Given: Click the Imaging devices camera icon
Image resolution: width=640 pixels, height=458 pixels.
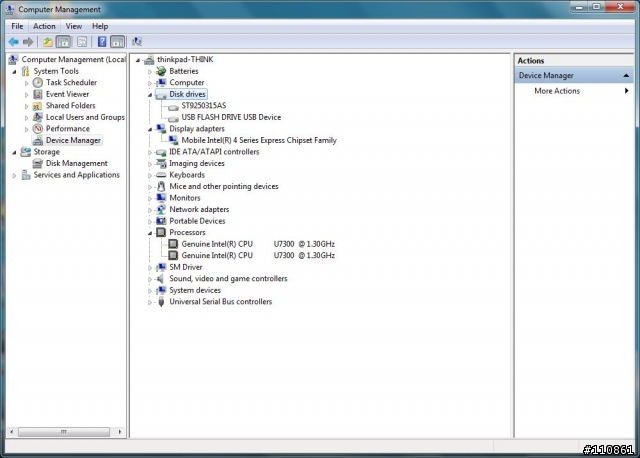Looking at the screenshot, I should pyautogui.click(x=162, y=163).
